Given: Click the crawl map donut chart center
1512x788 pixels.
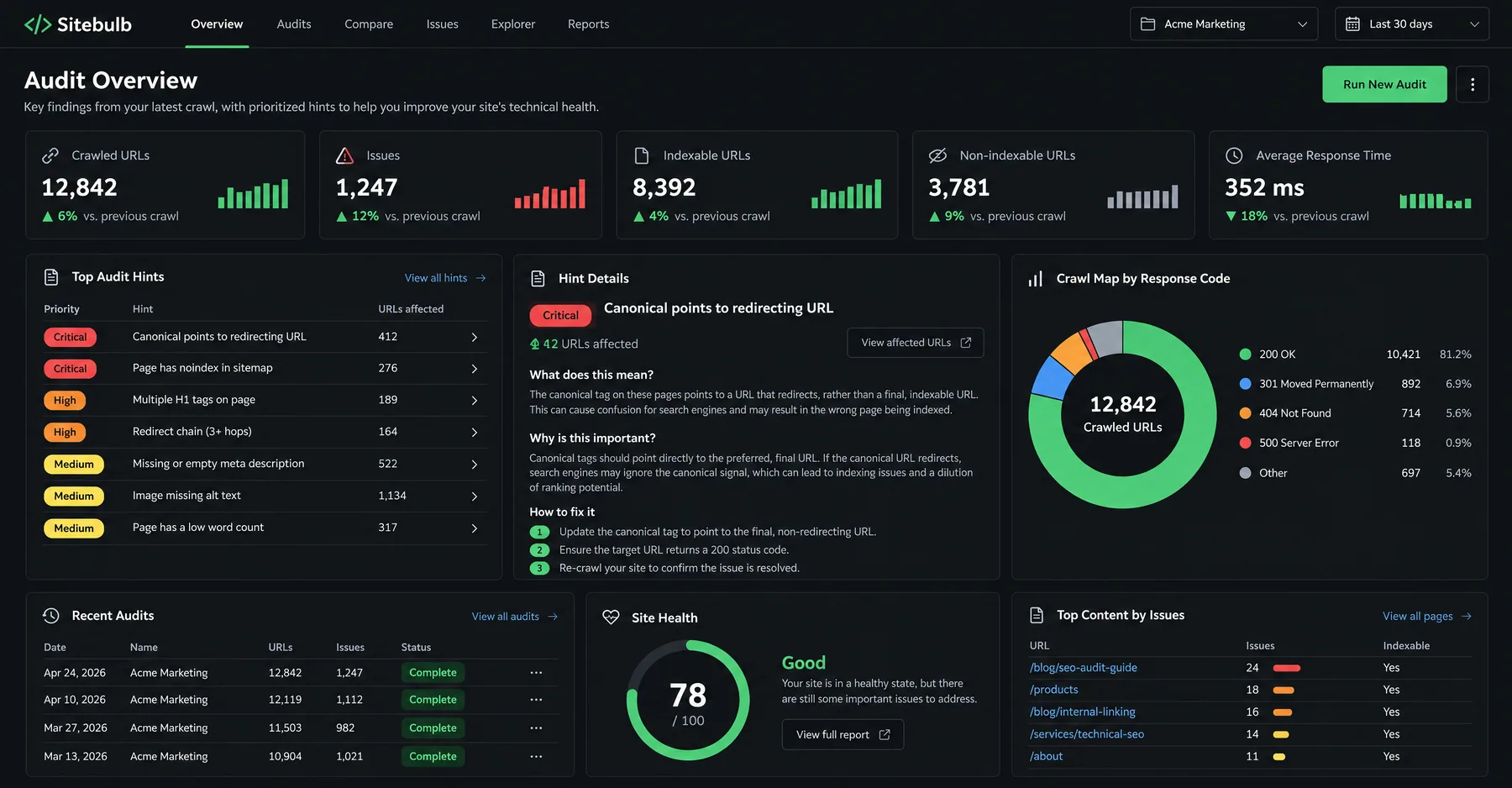Looking at the screenshot, I should point(1123,414).
